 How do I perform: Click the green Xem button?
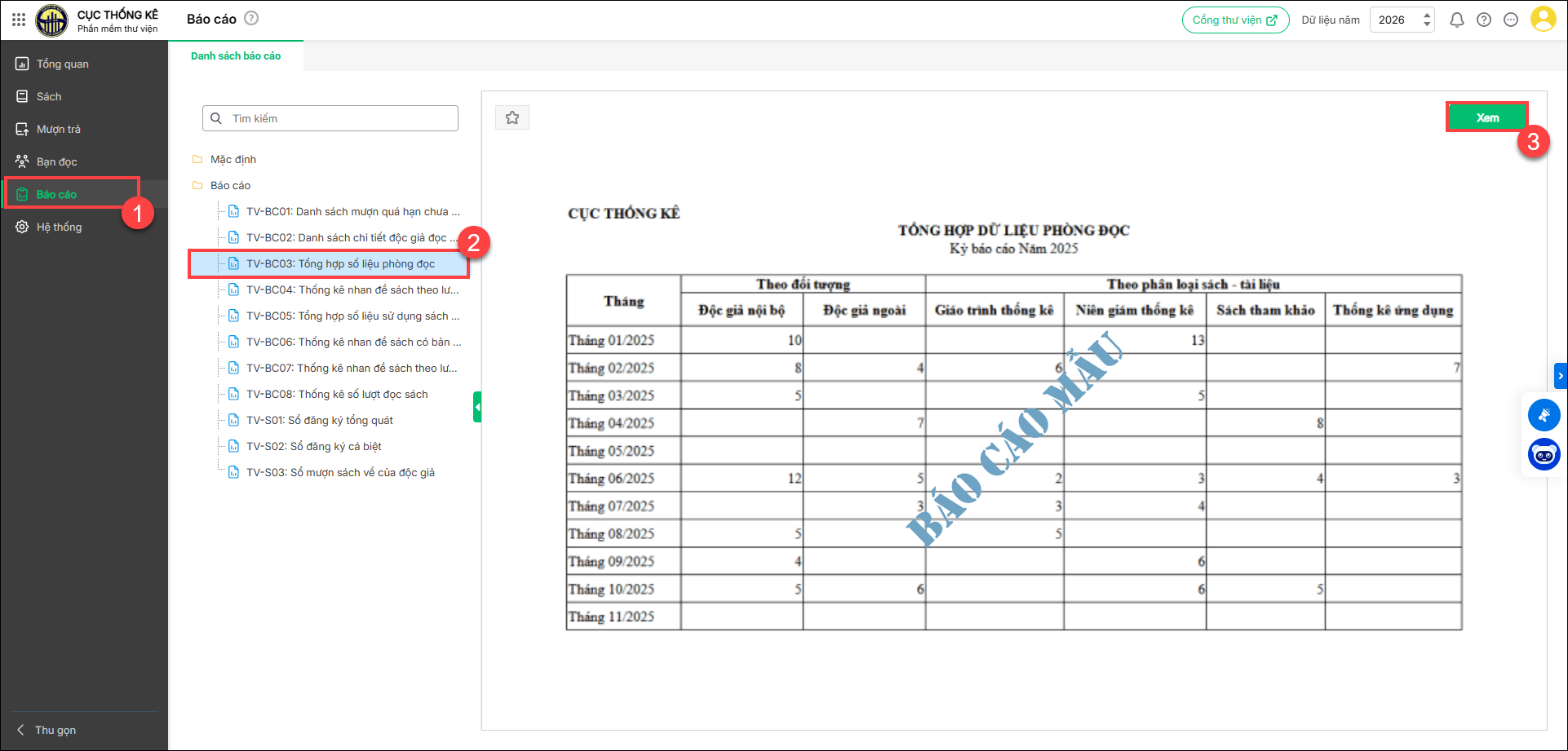tap(1486, 117)
